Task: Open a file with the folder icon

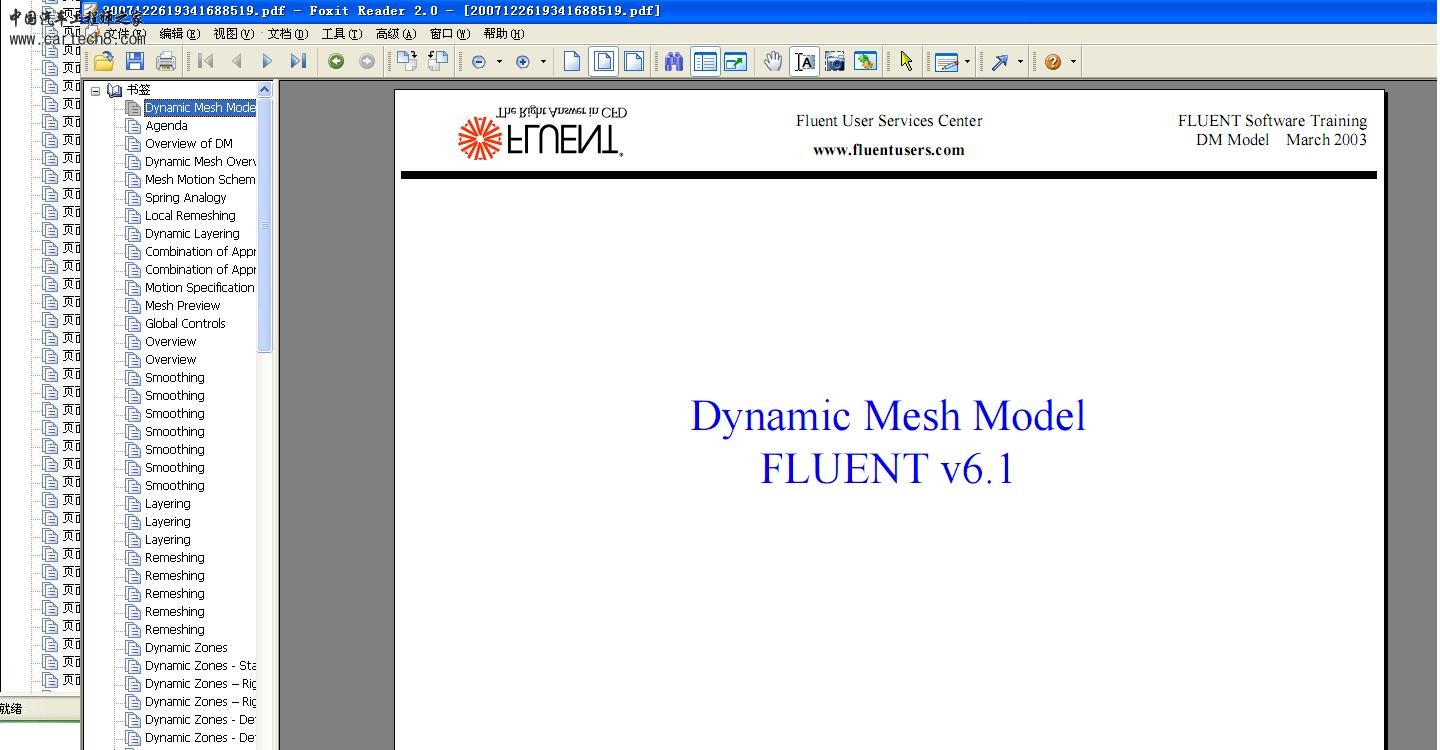Action: (104, 62)
